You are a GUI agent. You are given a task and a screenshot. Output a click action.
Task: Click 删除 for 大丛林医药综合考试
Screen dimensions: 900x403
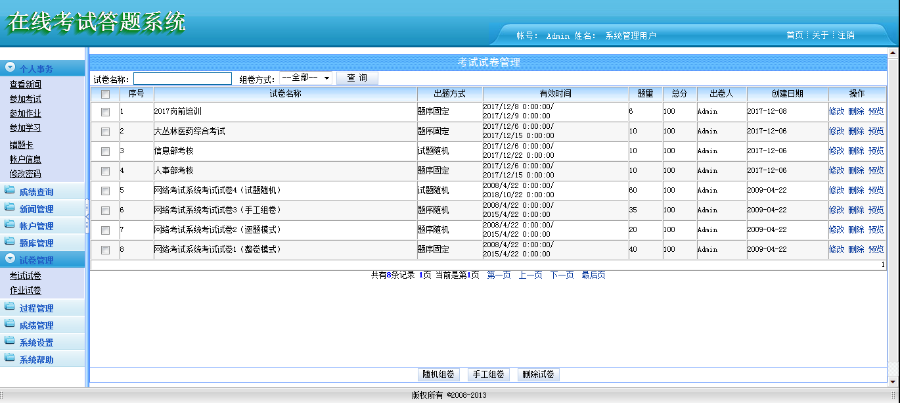point(856,131)
